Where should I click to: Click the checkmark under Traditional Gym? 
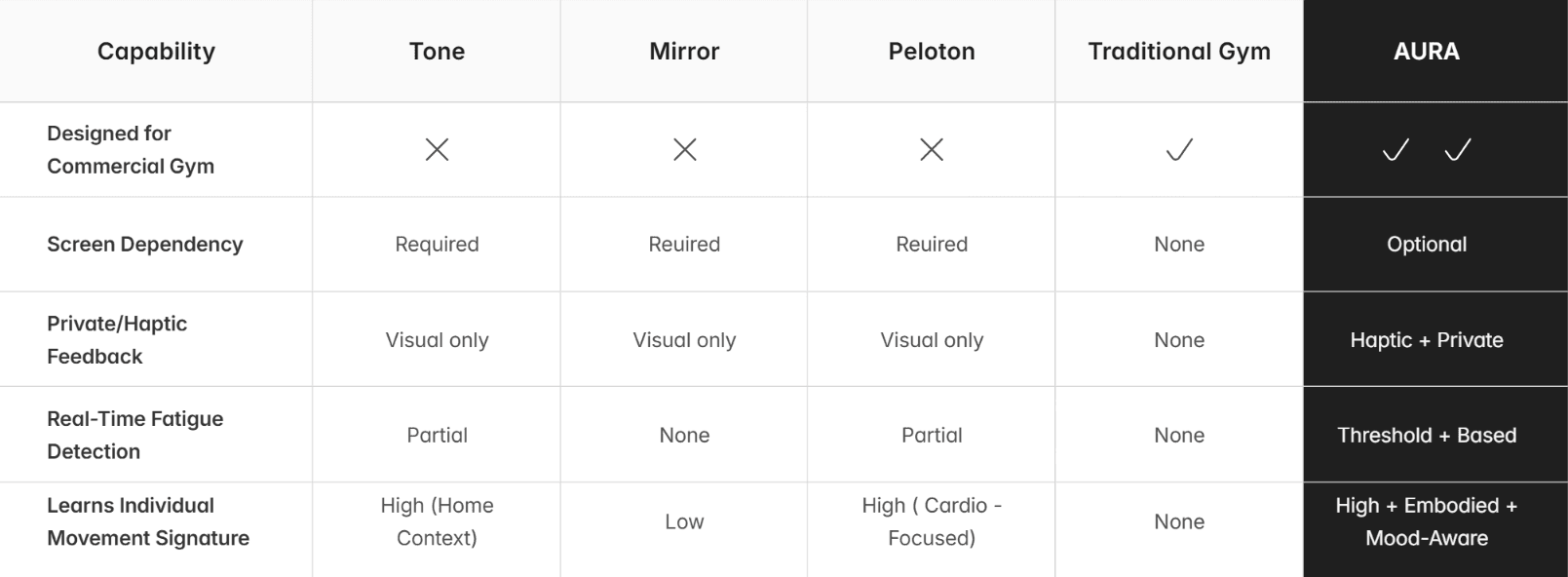click(1179, 149)
